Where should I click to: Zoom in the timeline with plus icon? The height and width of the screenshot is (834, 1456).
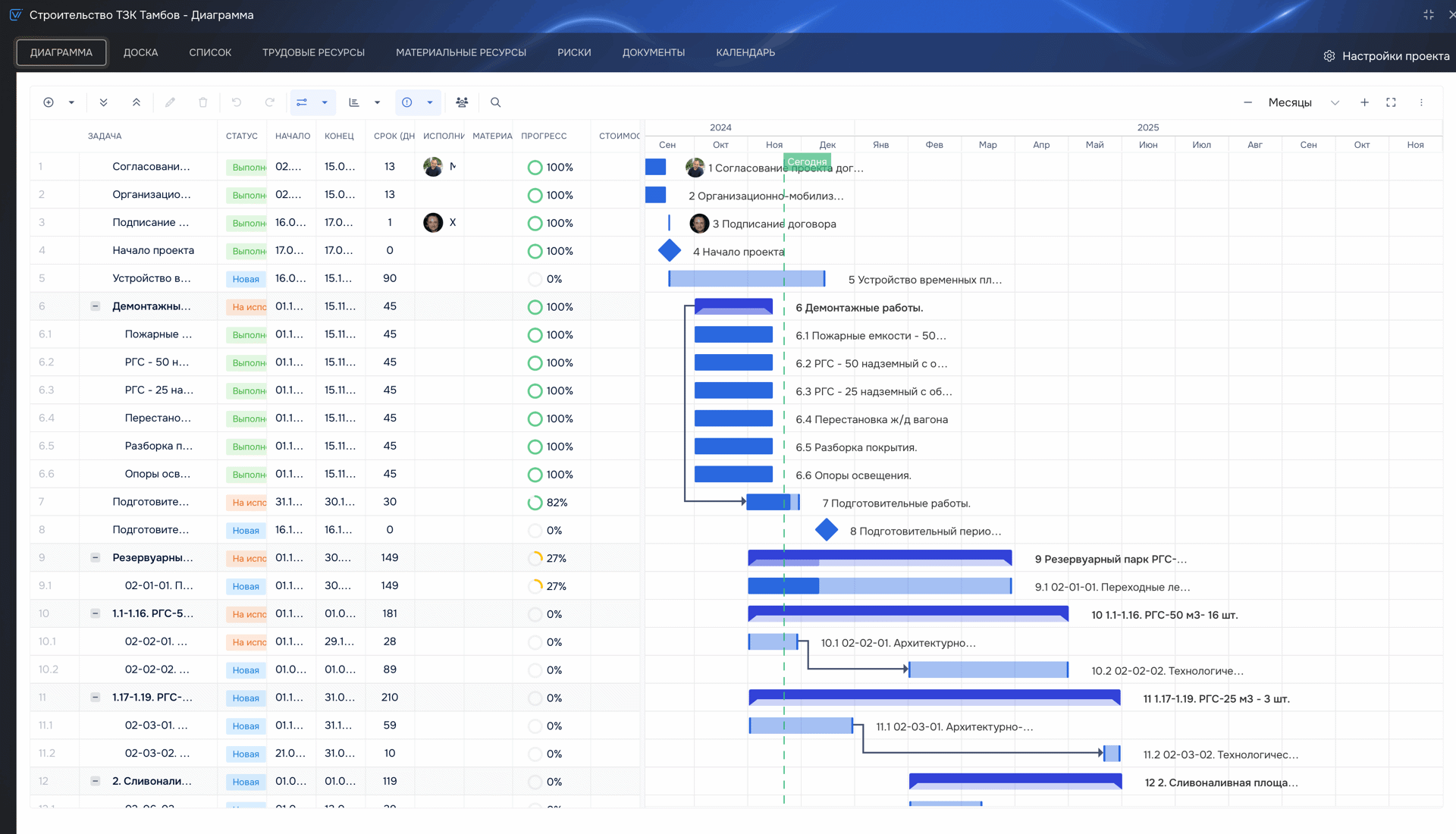(1364, 102)
